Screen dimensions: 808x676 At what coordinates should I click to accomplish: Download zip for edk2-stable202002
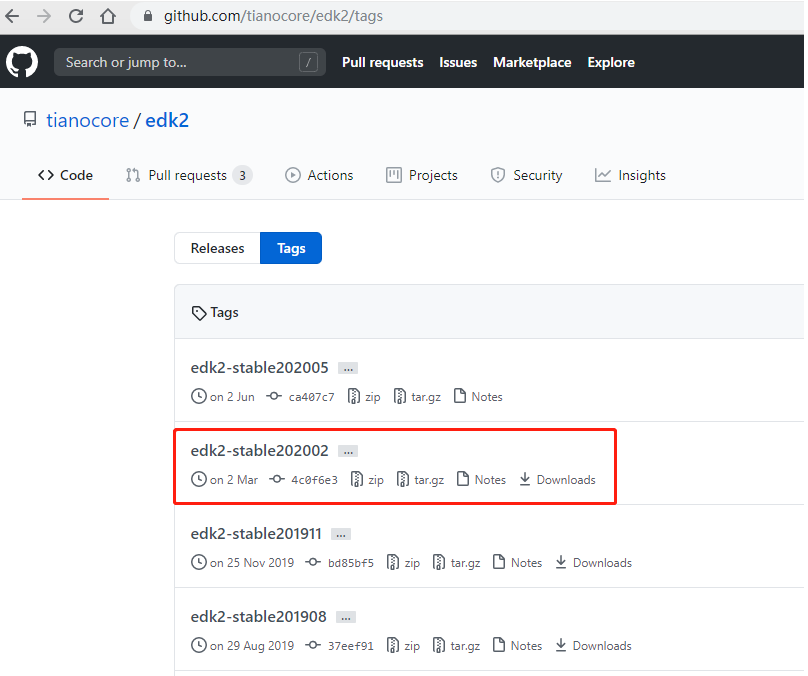pyautogui.click(x=367, y=480)
